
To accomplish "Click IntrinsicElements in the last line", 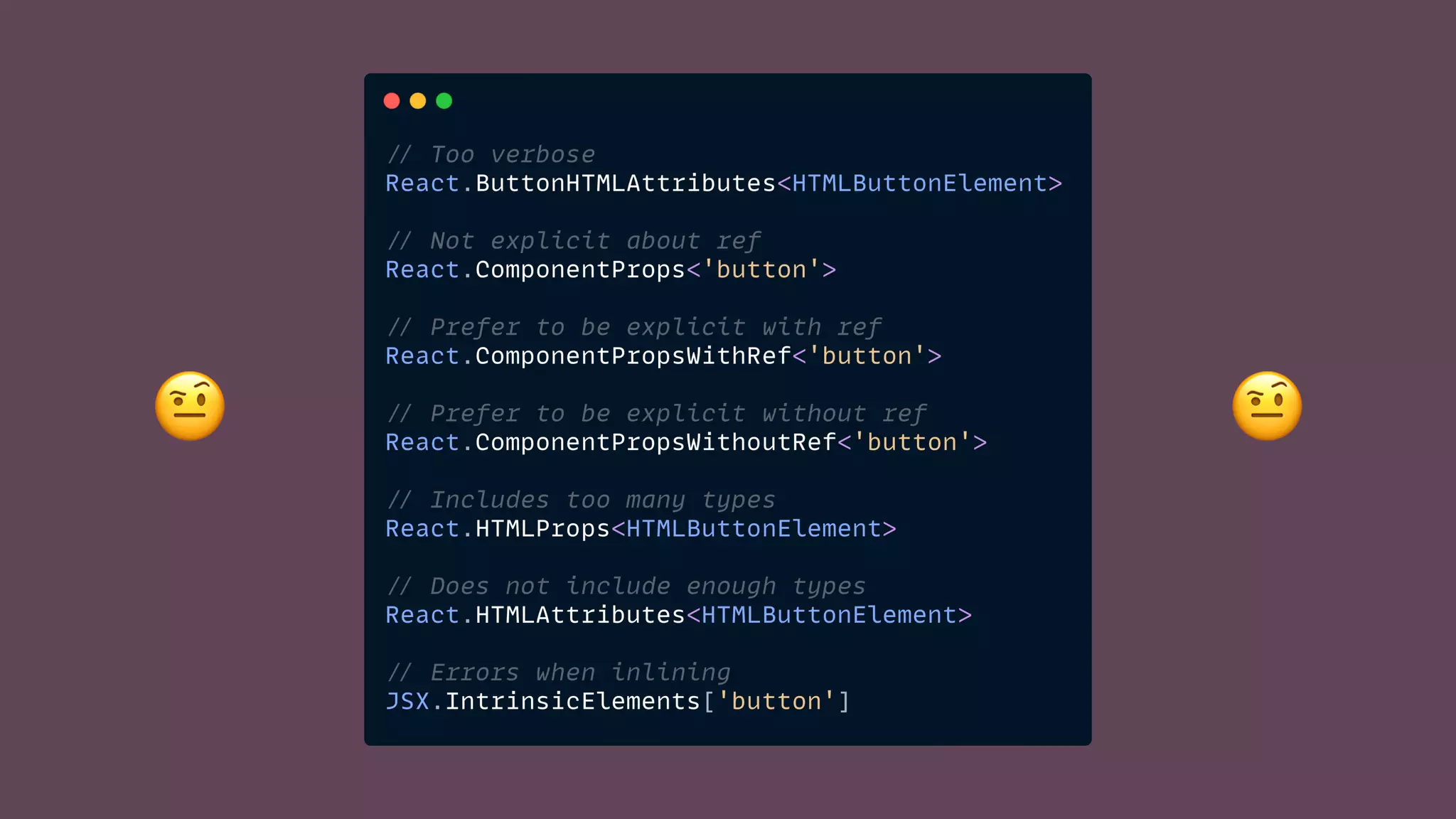I will 572,702.
